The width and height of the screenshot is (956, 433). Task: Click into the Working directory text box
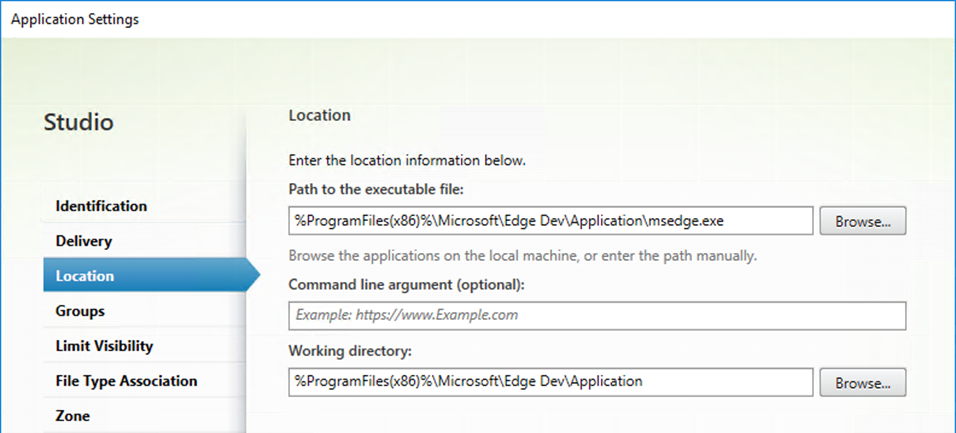[x=551, y=382]
